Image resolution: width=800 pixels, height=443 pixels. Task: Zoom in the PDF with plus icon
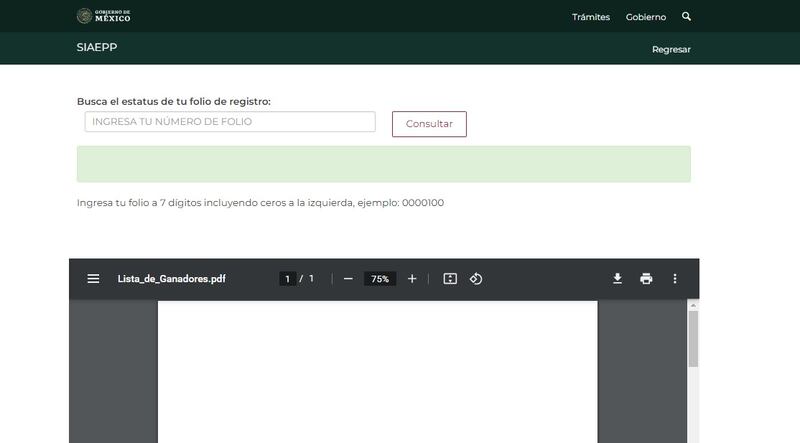click(x=412, y=279)
